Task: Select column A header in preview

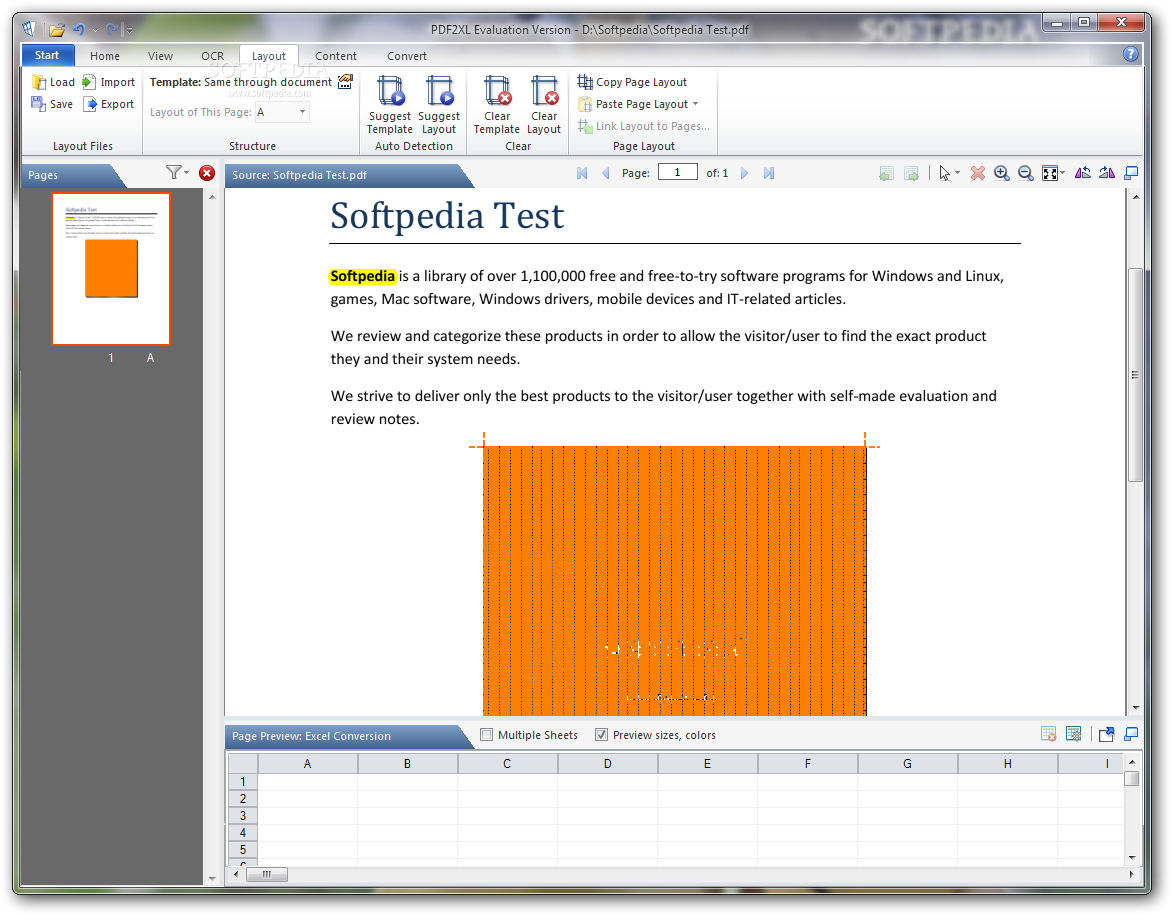Action: pyautogui.click(x=307, y=763)
